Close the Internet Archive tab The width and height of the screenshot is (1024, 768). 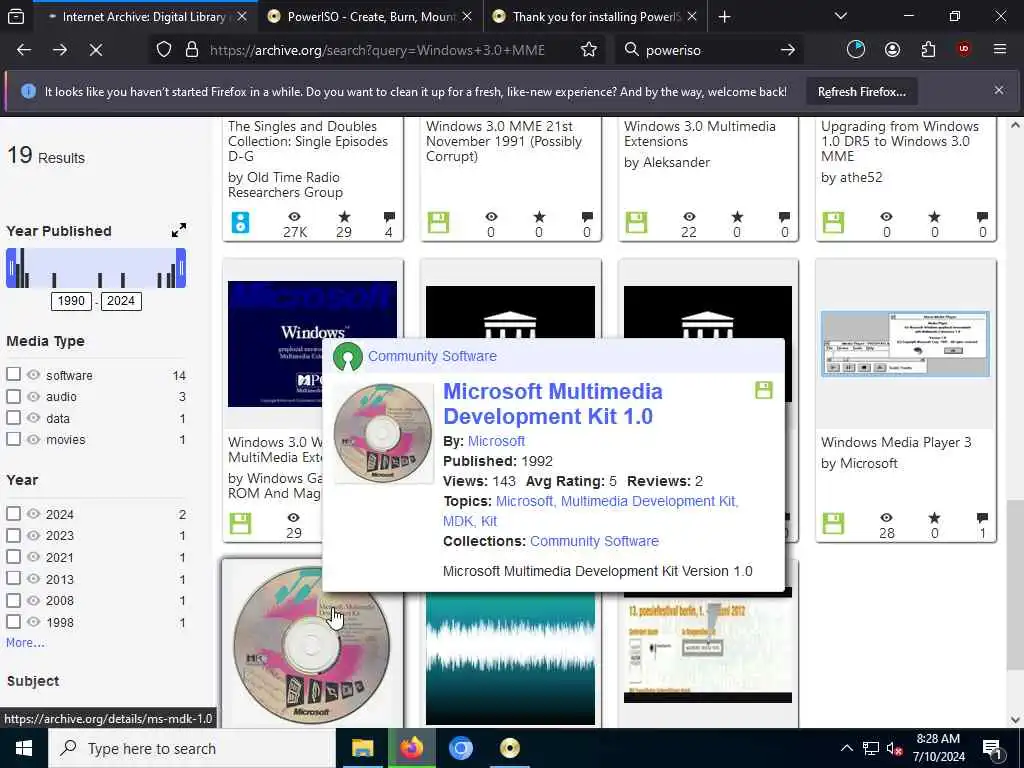(242, 17)
